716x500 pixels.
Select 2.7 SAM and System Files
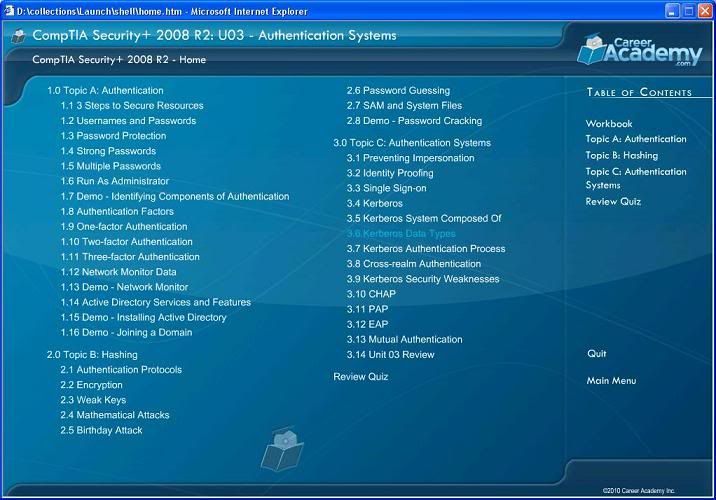(404, 105)
